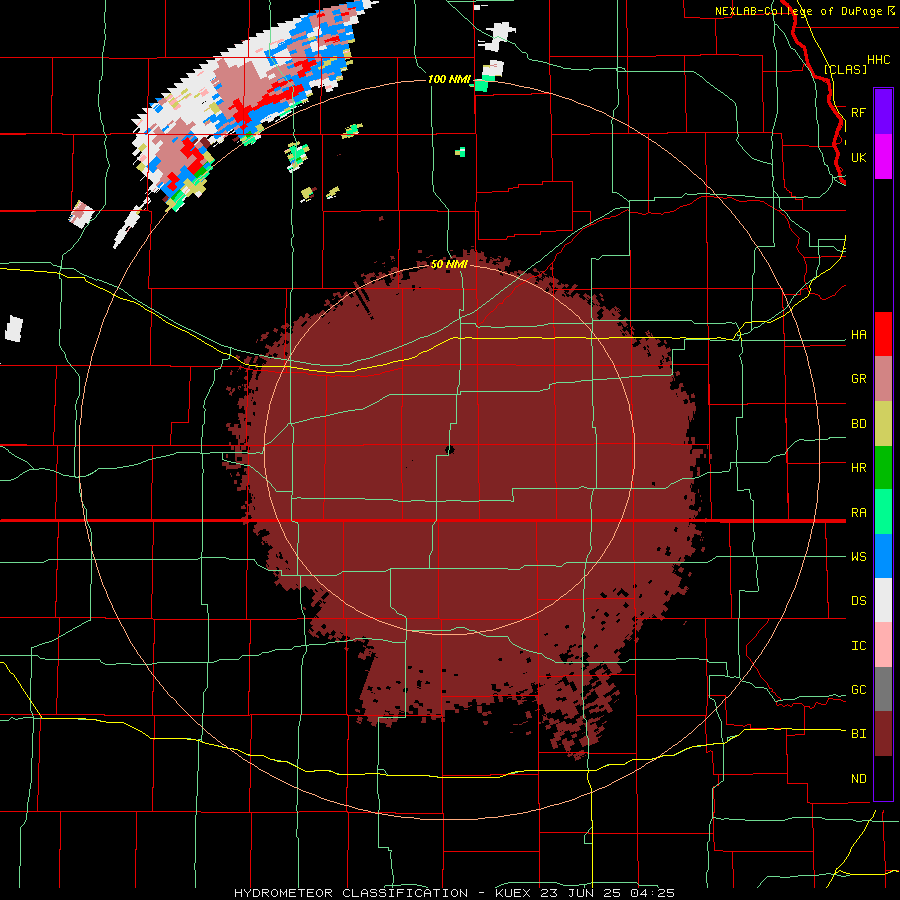
Task: Pick the HR green legend swatch
Action: [x=883, y=468]
